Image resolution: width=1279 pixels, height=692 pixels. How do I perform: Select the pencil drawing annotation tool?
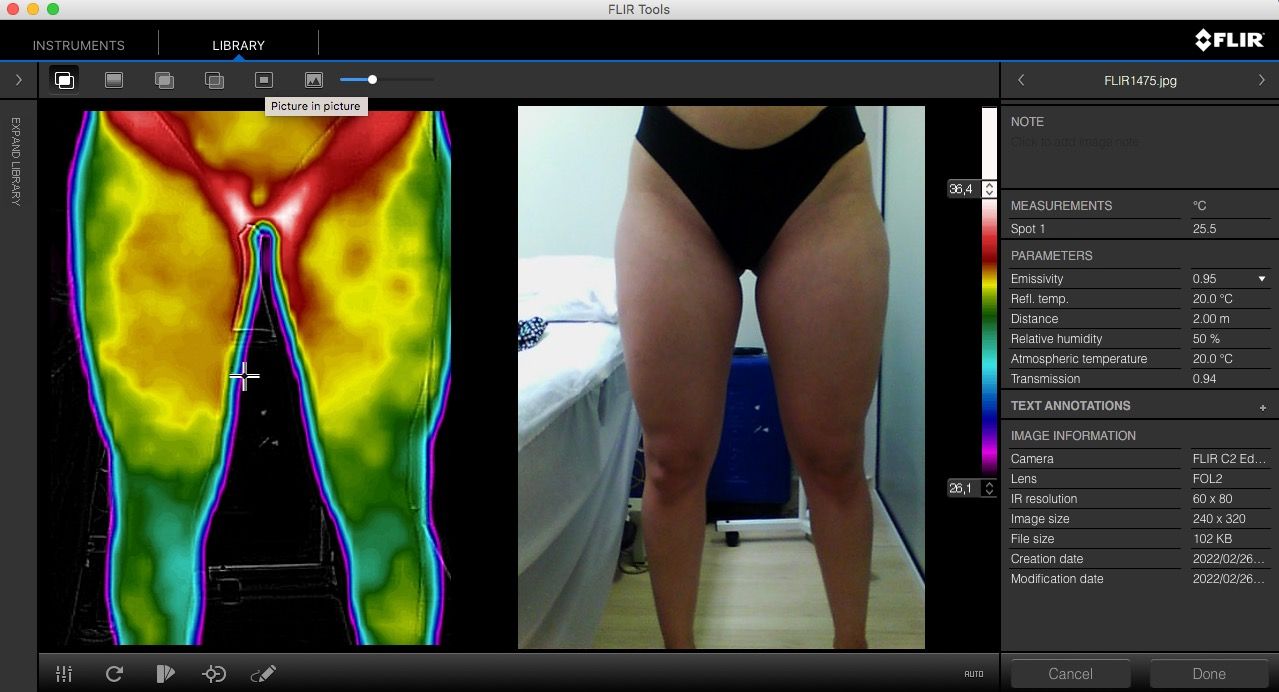263,674
